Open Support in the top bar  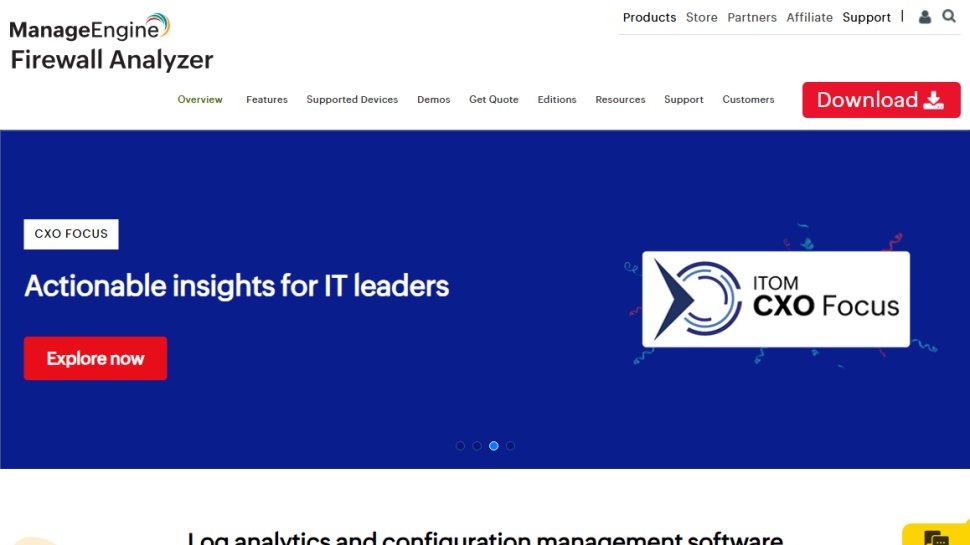(x=866, y=17)
